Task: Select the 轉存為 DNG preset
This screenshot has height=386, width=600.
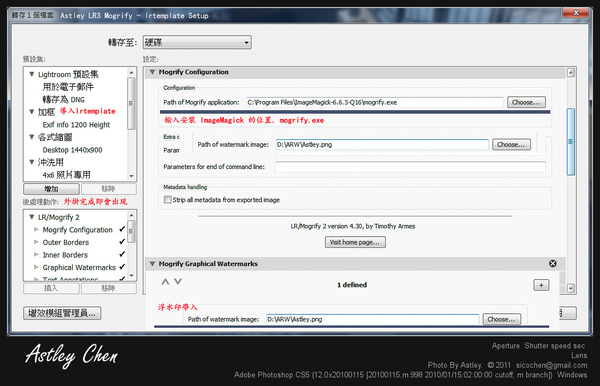Action: [x=64, y=99]
